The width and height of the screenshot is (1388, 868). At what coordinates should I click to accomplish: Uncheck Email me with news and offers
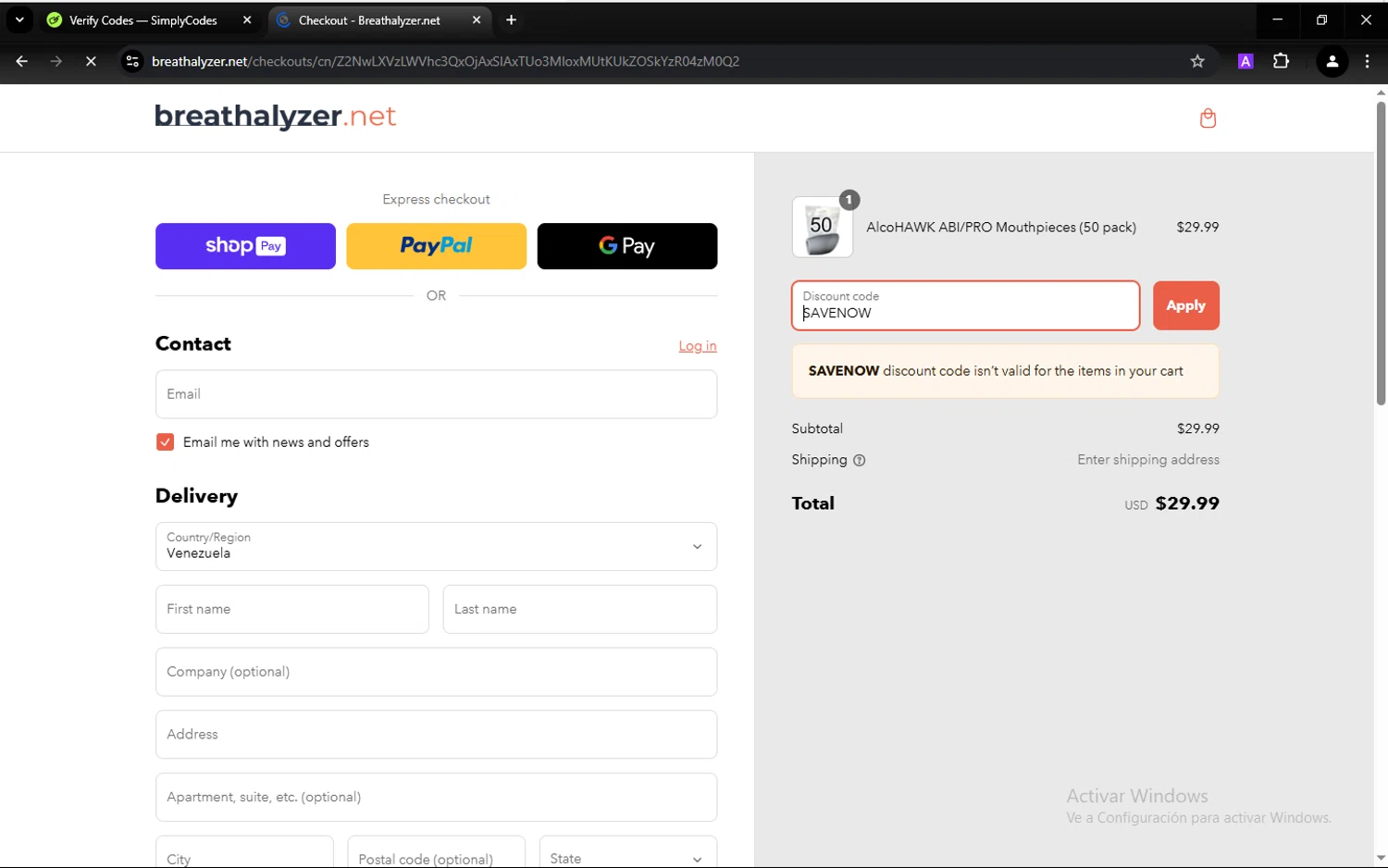(x=165, y=442)
